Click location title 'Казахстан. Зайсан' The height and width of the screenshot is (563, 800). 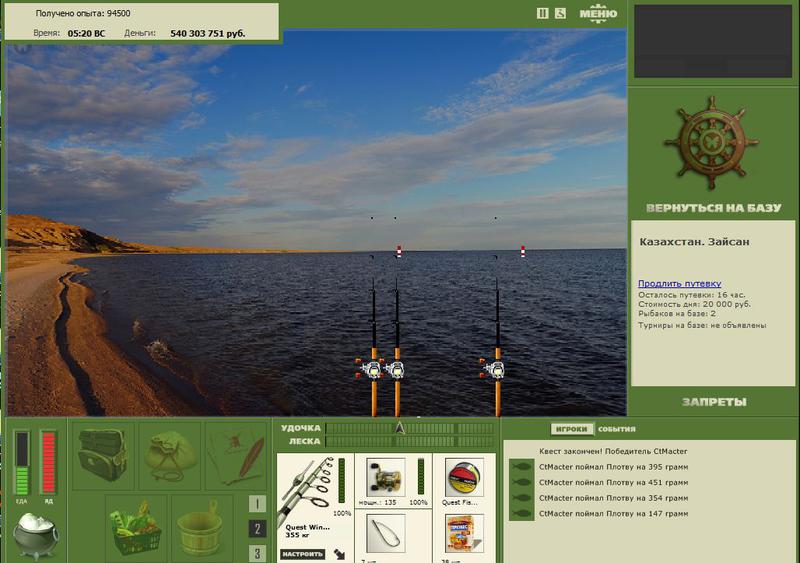[x=694, y=242]
